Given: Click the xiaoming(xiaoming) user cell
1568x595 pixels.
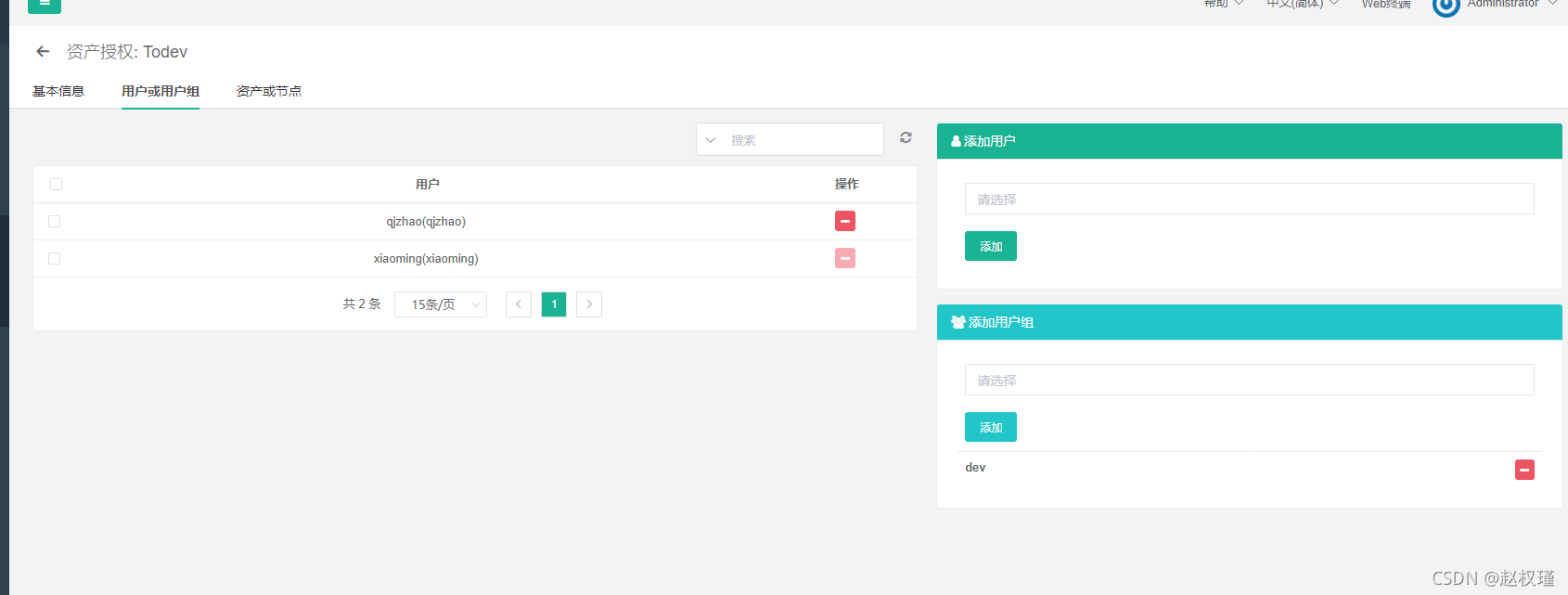Looking at the screenshot, I should point(426,258).
